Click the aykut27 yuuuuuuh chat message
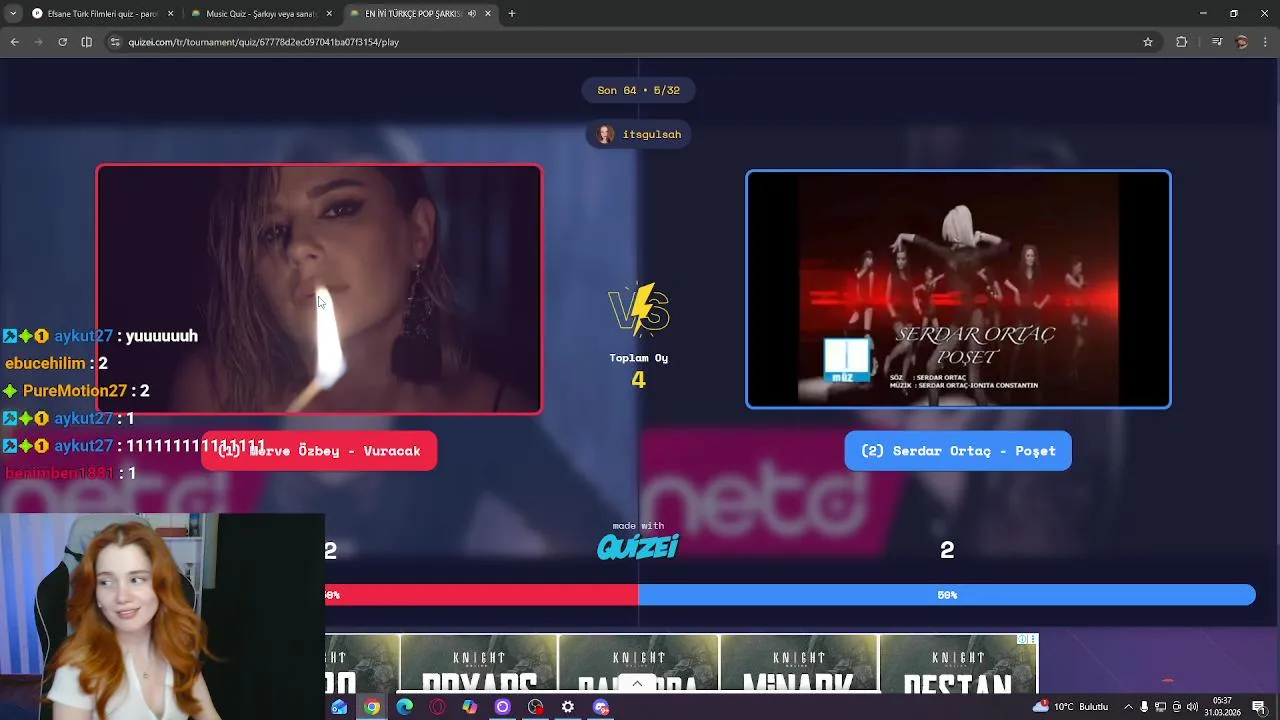 (x=100, y=336)
